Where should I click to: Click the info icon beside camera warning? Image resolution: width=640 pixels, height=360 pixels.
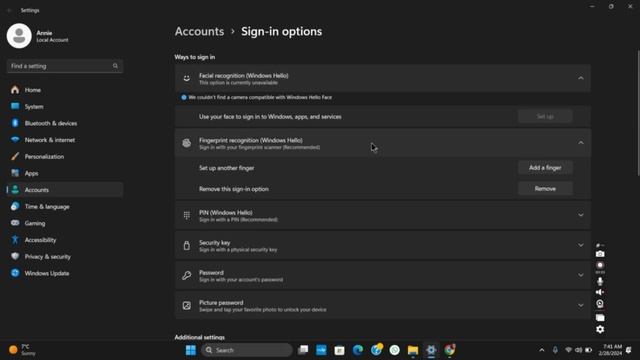[184, 97]
